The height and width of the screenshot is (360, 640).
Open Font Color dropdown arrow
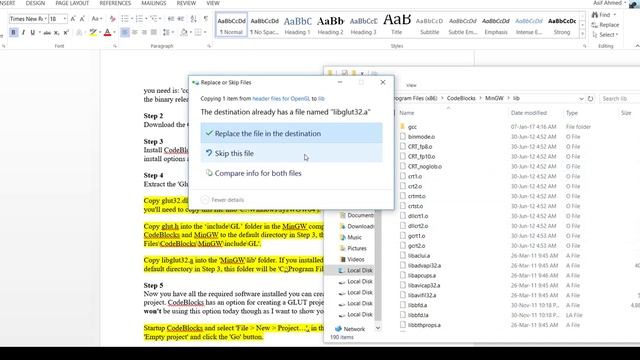point(114,32)
